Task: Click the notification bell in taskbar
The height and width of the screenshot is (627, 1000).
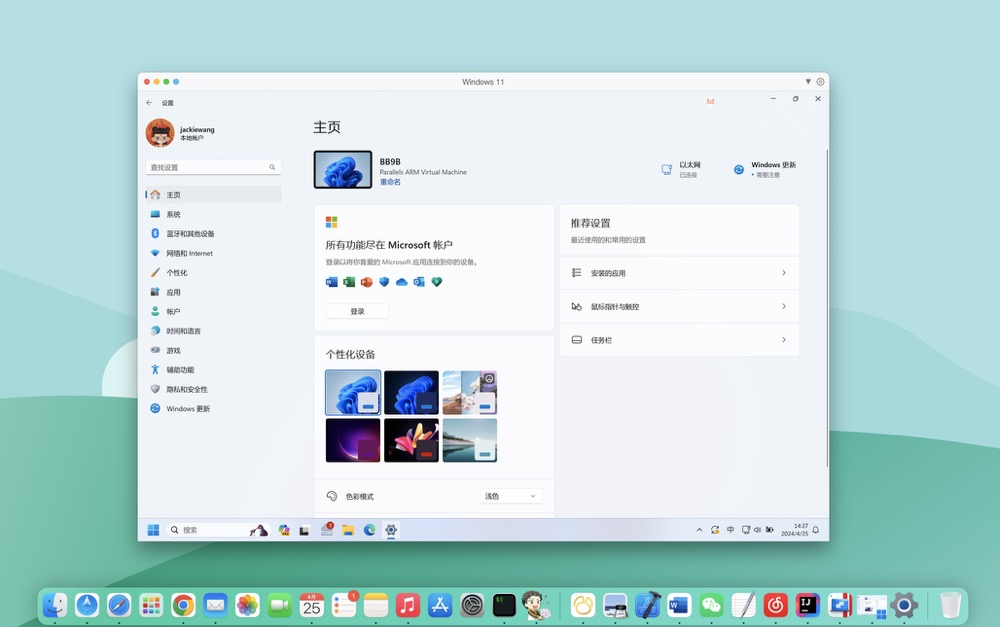Action: [x=816, y=530]
